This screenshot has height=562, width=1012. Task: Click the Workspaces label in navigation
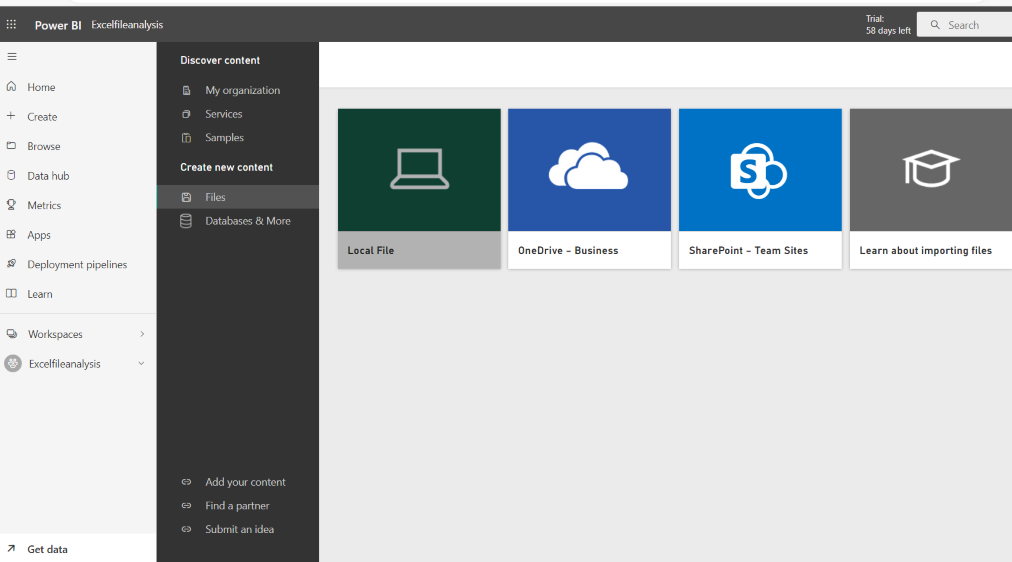tap(55, 334)
